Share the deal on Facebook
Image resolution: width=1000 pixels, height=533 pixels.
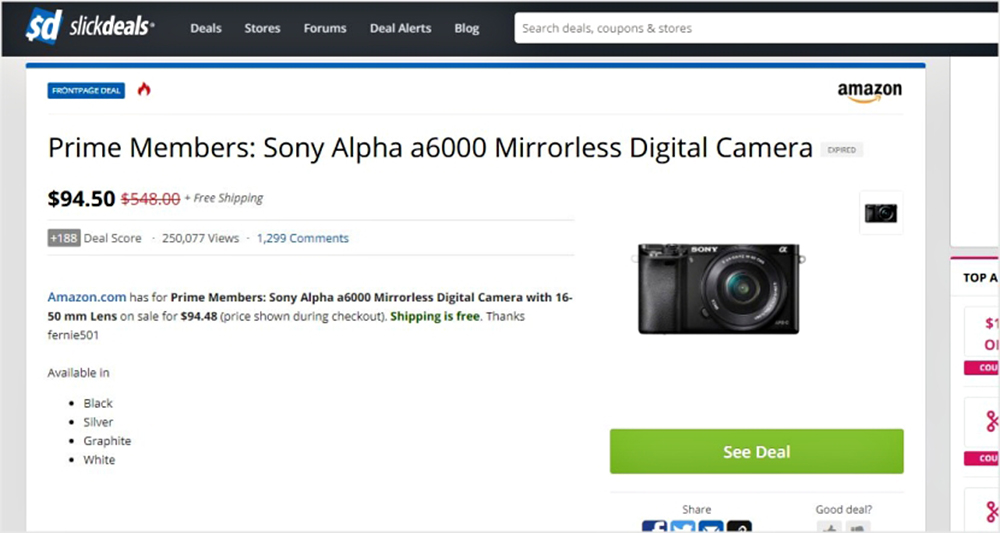click(x=654, y=527)
